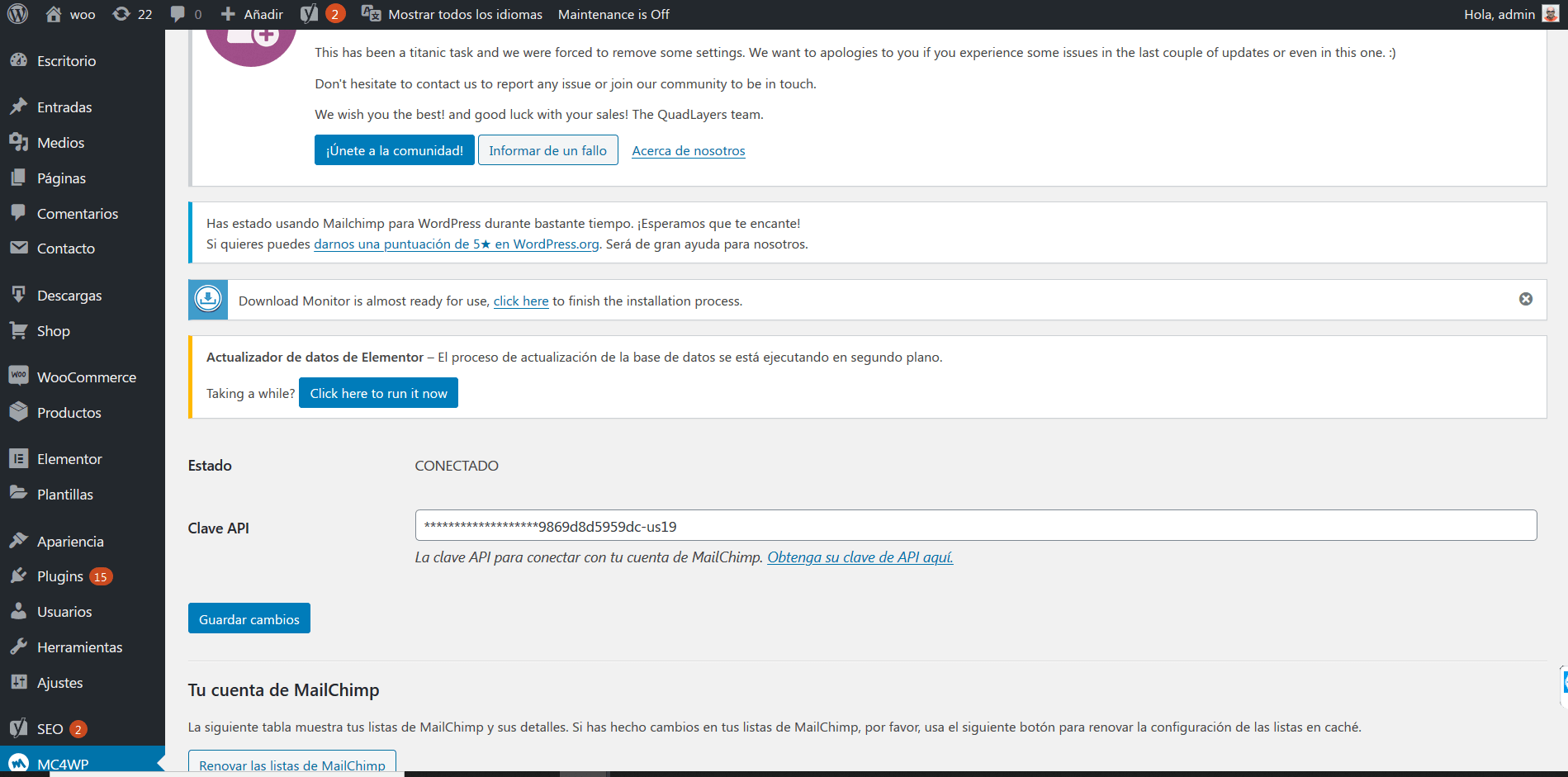Click the Descargas download icon
This screenshot has height=777, width=1568.
point(18,295)
